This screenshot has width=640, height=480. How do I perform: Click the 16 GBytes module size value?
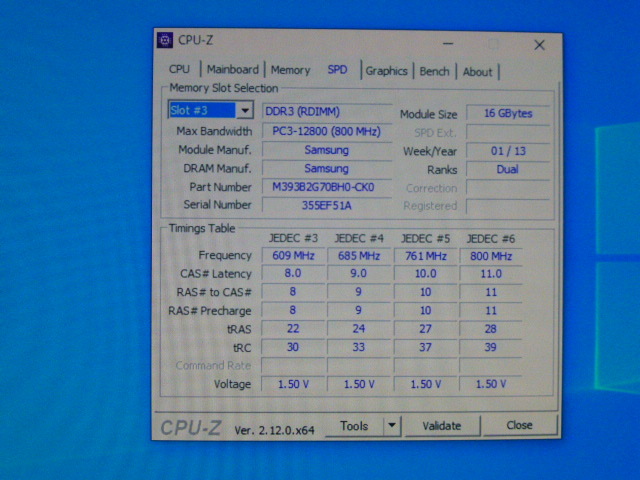click(508, 113)
